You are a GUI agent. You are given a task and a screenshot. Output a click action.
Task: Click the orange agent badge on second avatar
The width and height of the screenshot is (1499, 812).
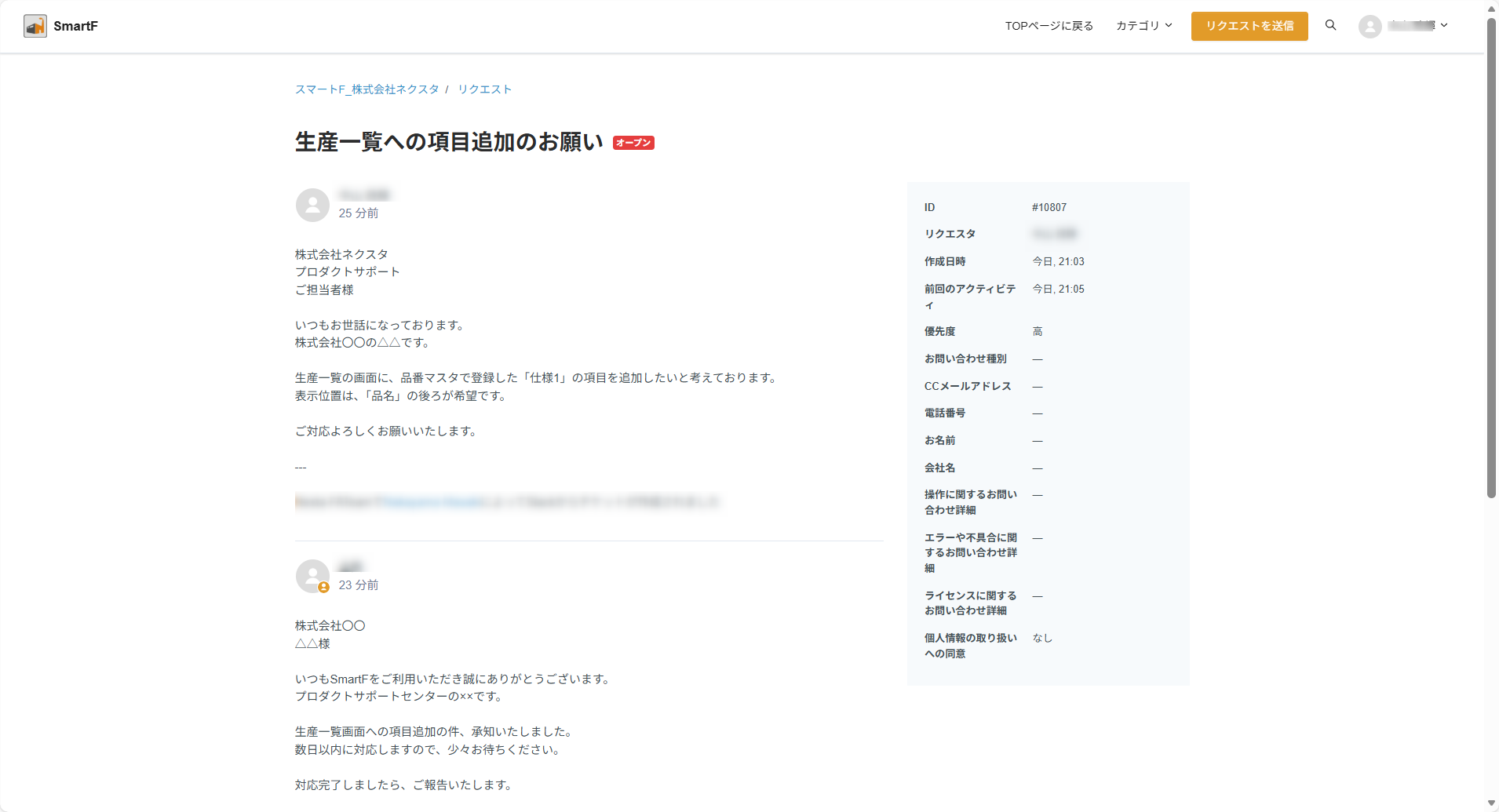323,588
